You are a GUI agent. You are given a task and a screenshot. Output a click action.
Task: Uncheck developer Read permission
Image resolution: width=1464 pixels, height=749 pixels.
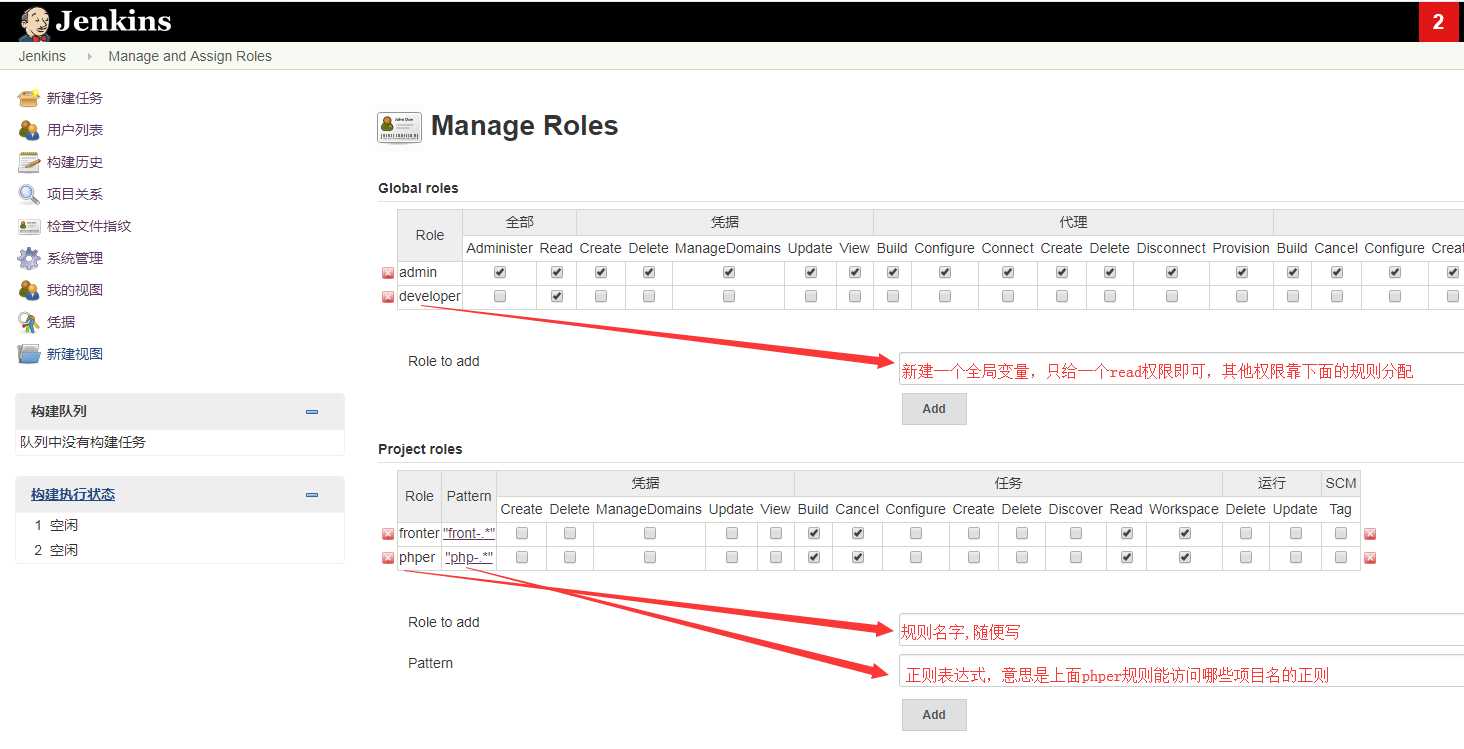[x=557, y=296]
